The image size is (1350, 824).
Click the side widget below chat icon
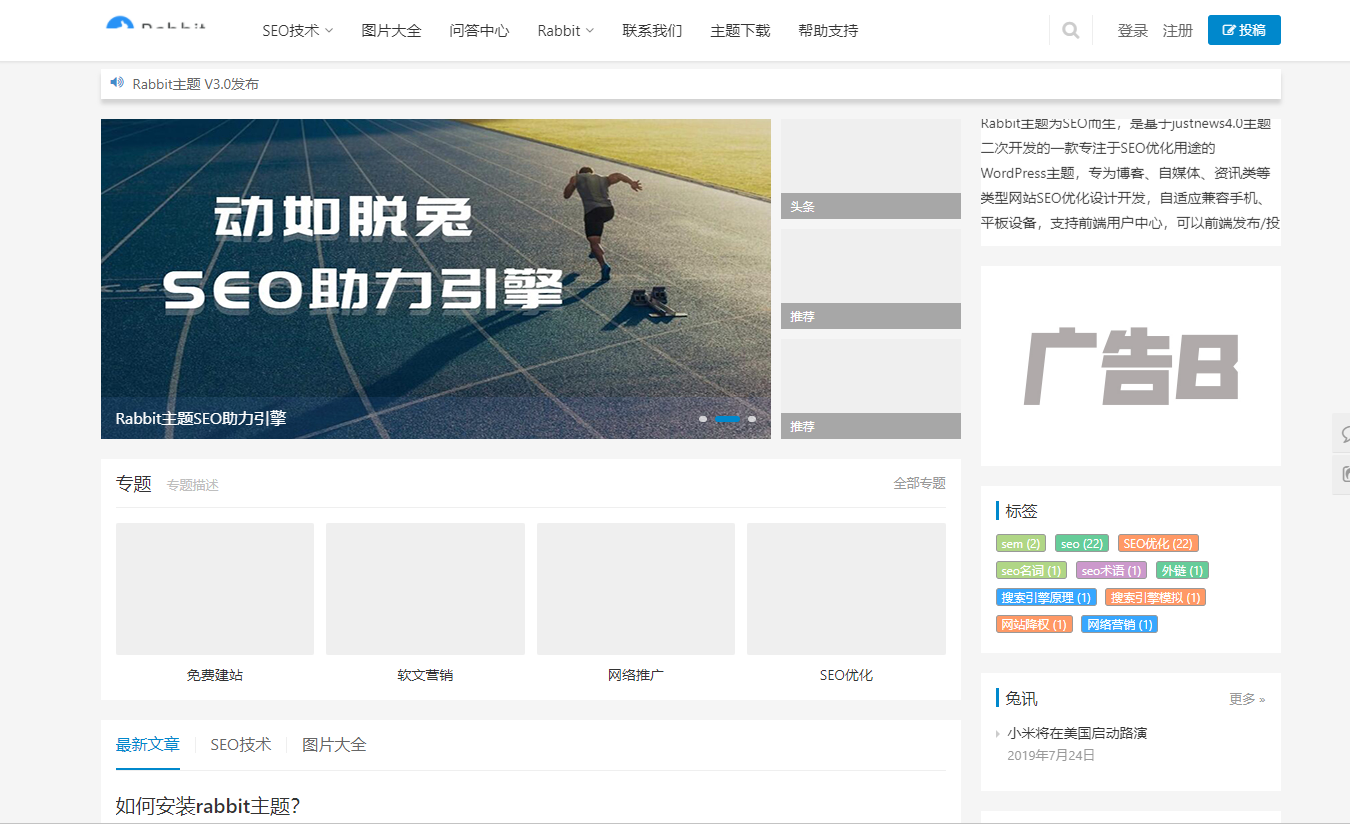coord(1342,474)
